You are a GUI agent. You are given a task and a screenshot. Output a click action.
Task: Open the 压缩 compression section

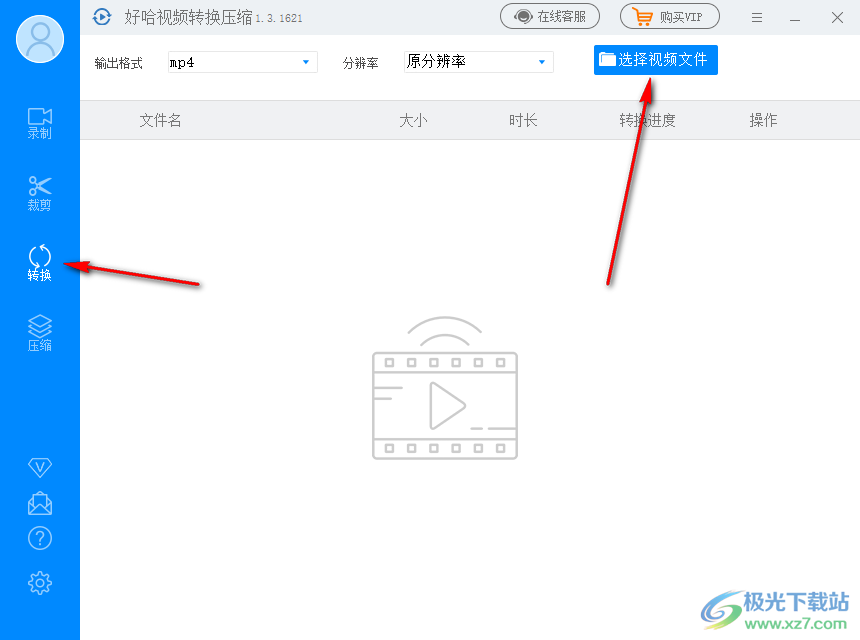coord(39,333)
